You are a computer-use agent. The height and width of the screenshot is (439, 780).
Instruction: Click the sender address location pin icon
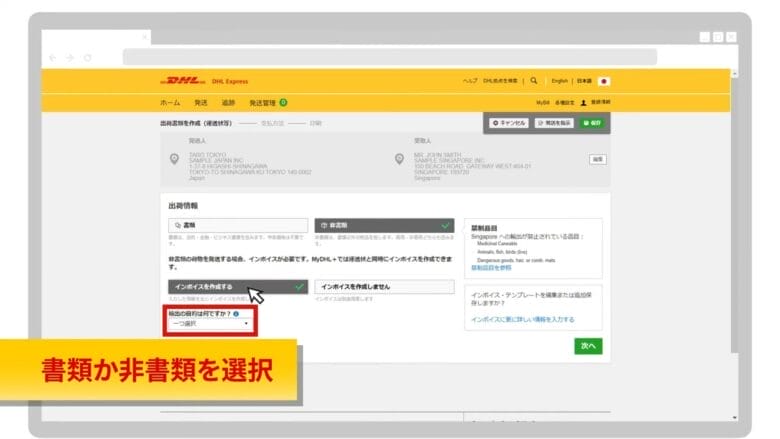tap(174, 159)
